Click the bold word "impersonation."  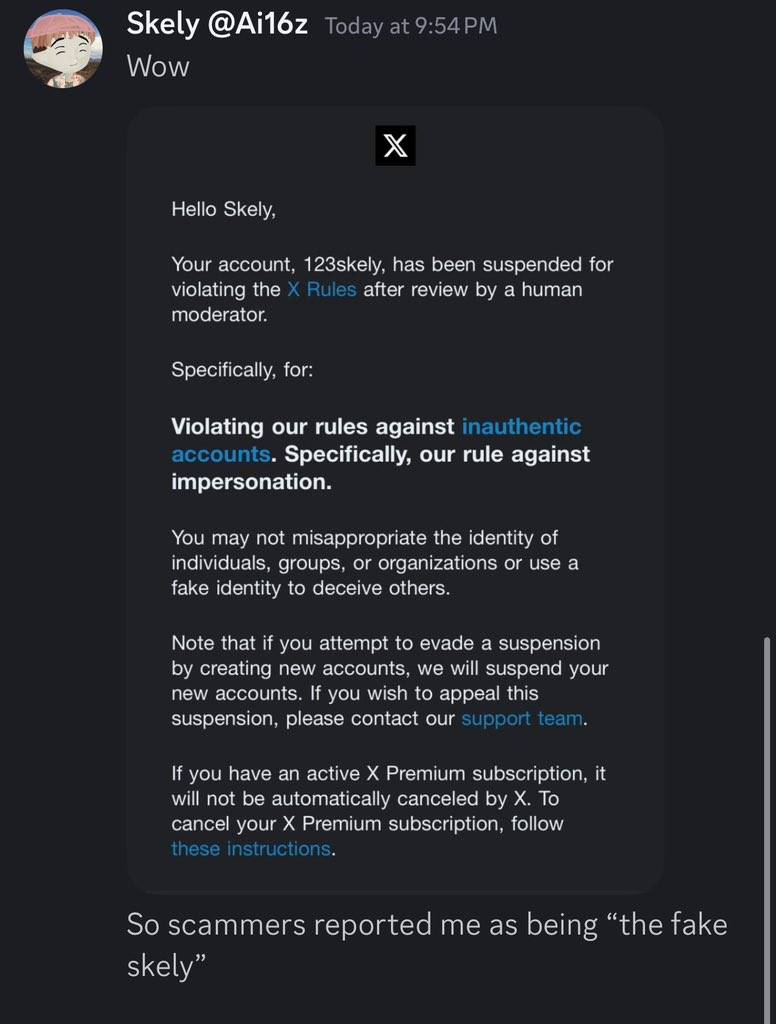pos(251,482)
